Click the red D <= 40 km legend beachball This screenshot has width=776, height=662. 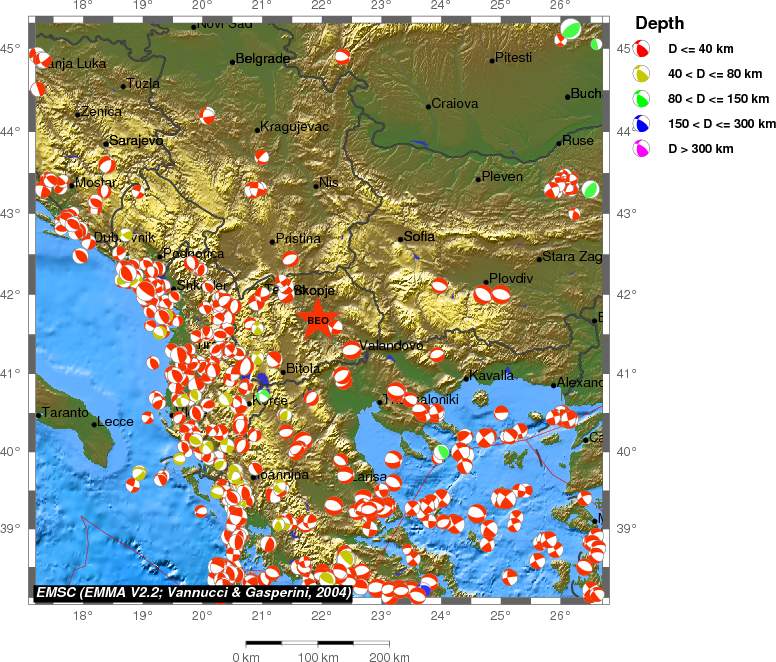coord(641,48)
